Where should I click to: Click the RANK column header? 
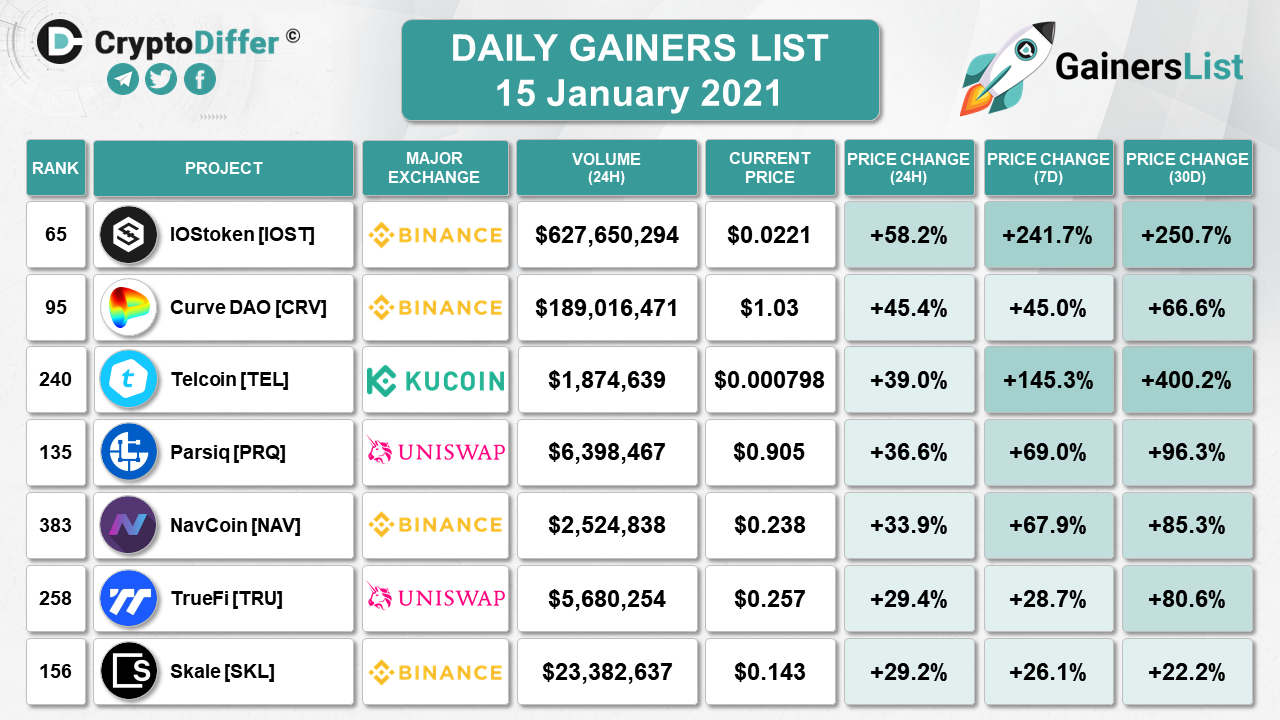56,168
